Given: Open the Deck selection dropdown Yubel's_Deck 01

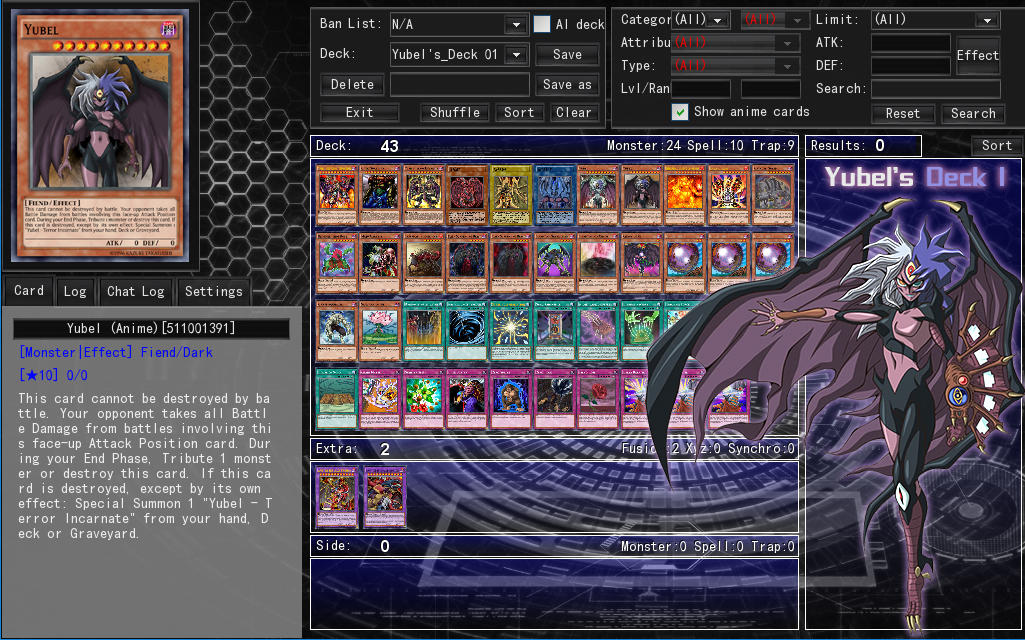Looking at the screenshot, I should pyautogui.click(x=516, y=55).
